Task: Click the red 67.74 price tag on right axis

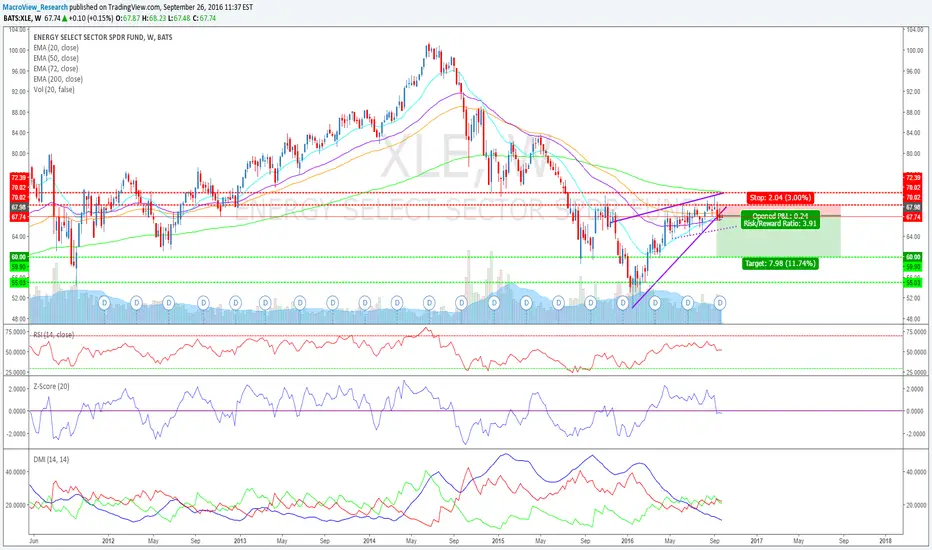Action: [912, 218]
